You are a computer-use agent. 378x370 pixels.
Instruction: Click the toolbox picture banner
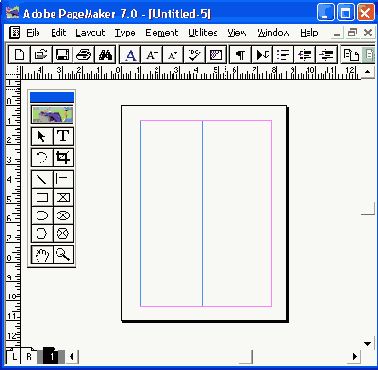52,114
